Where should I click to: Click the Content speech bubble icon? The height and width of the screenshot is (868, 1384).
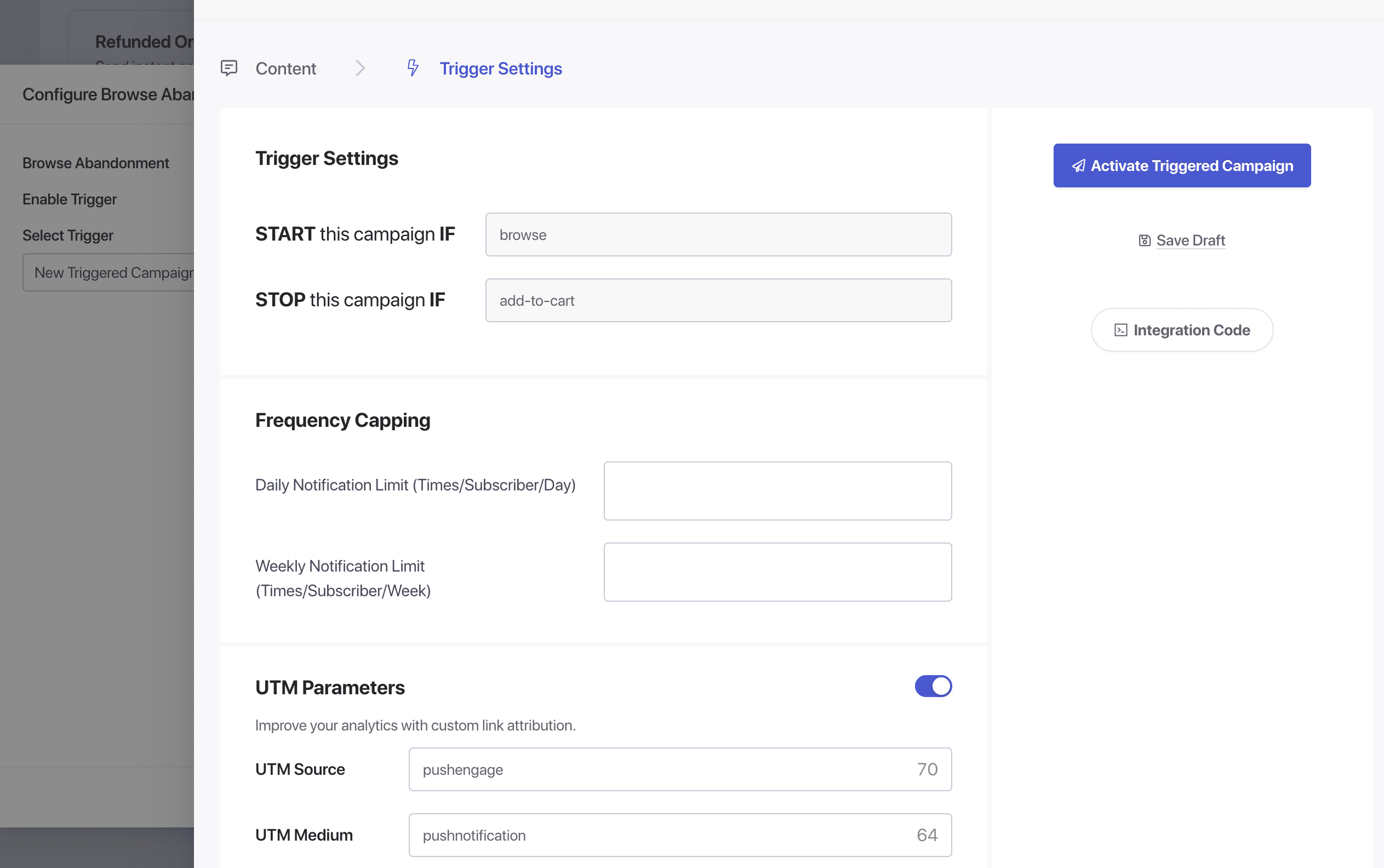tap(228, 68)
